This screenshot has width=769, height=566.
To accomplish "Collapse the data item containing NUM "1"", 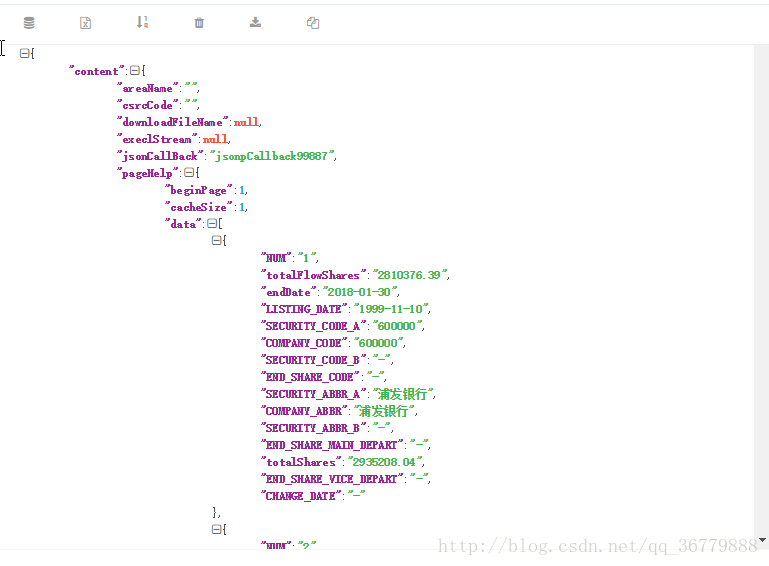I will (x=217, y=241).
